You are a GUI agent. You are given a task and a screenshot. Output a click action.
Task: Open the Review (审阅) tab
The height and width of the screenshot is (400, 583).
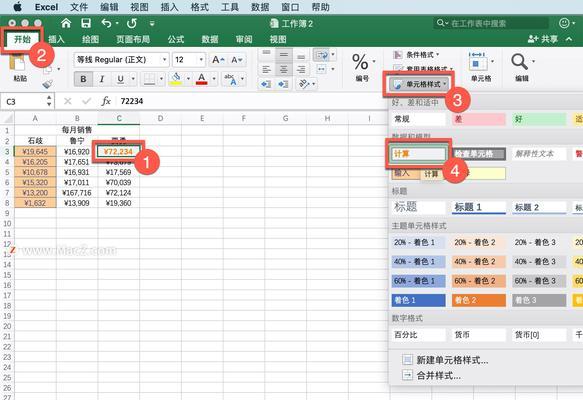[244, 39]
